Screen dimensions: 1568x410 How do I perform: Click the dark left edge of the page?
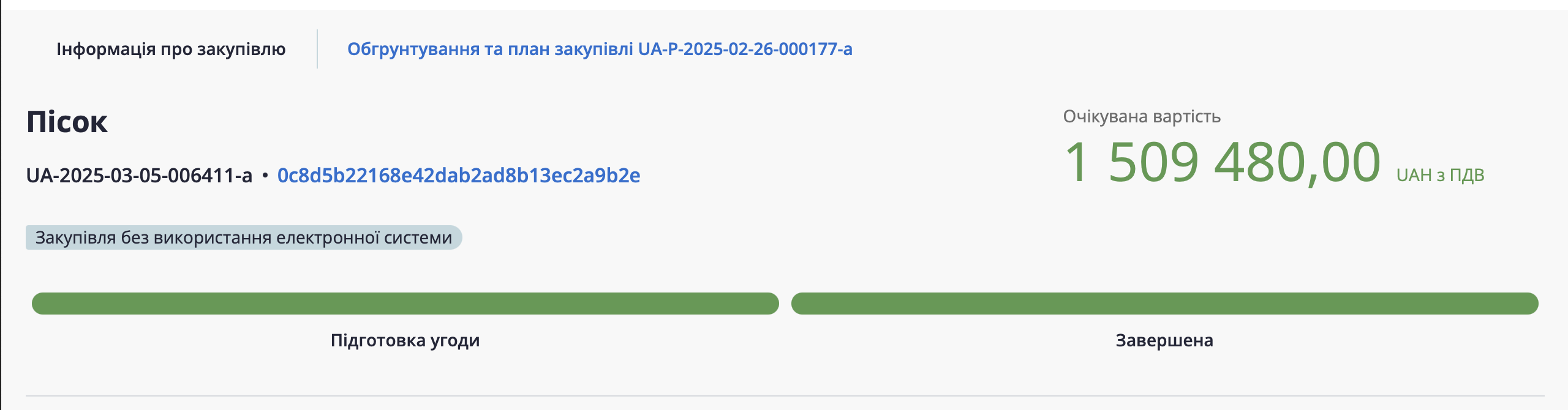tap(1, 205)
